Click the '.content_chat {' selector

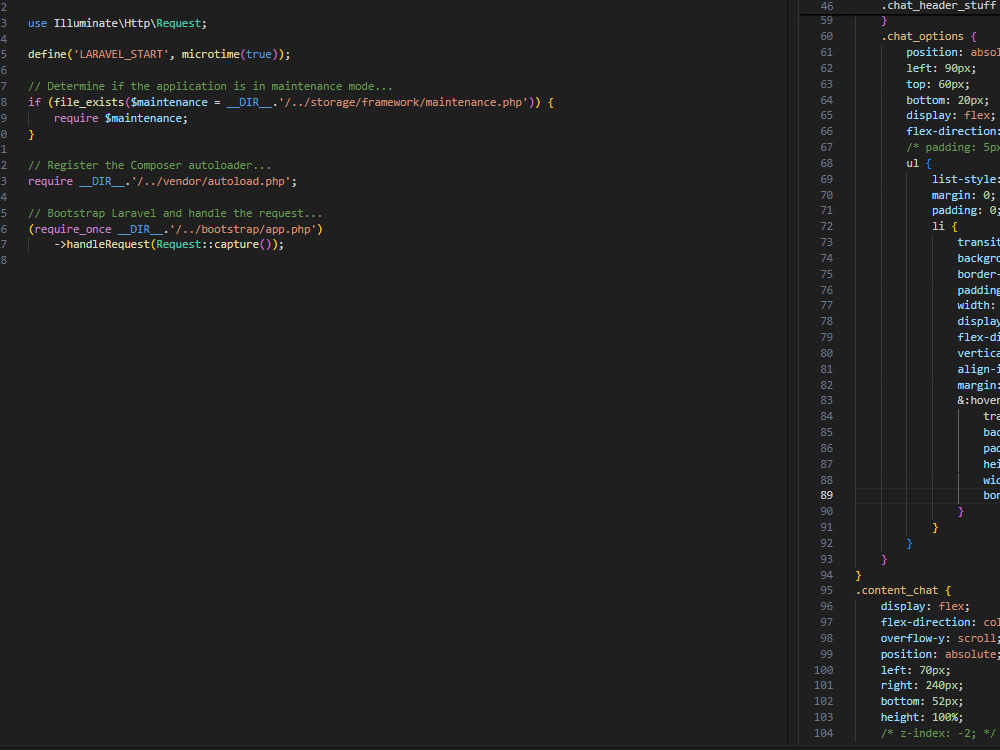tap(903, 591)
